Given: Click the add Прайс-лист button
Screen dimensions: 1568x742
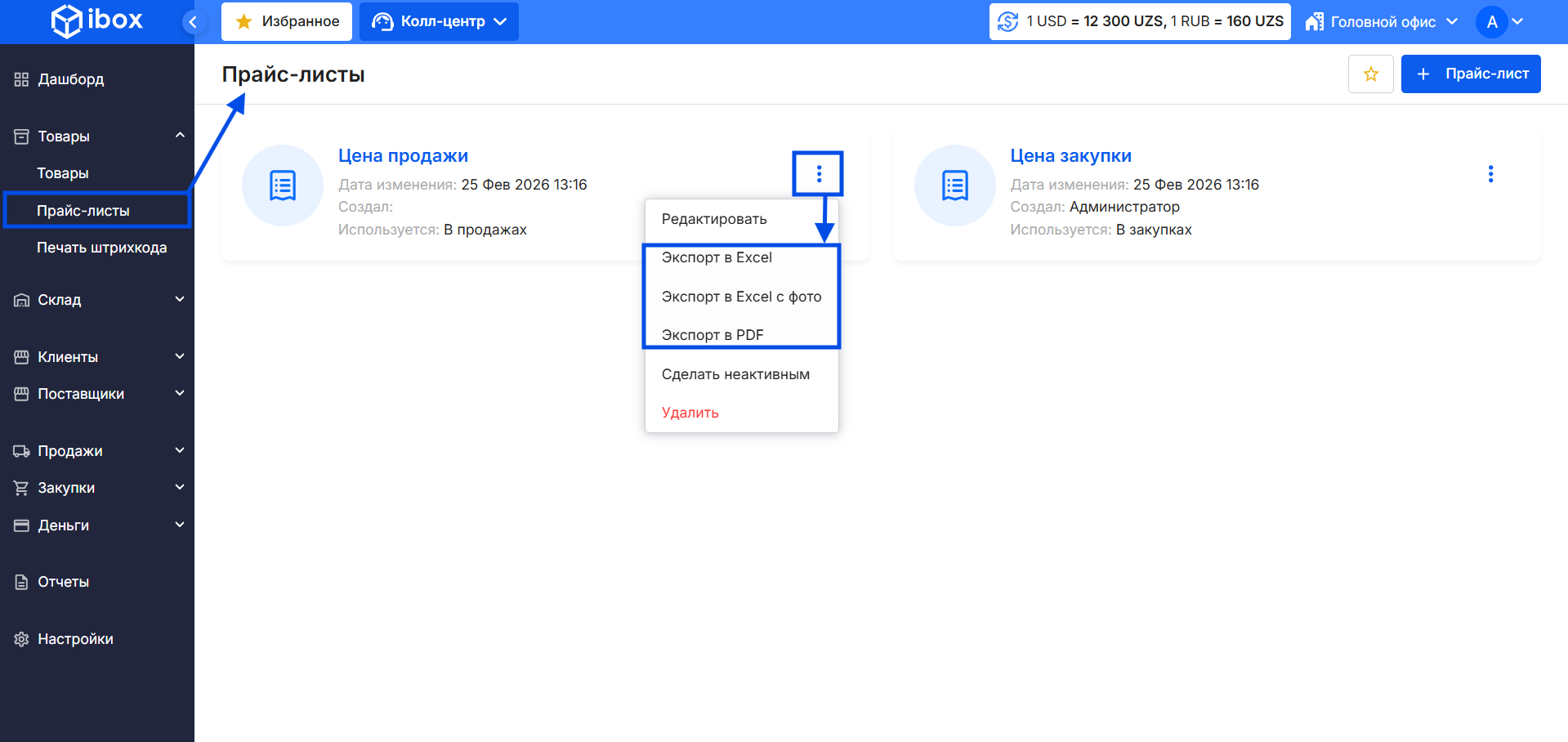Looking at the screenshot, I should click(x=1470, y=74).
